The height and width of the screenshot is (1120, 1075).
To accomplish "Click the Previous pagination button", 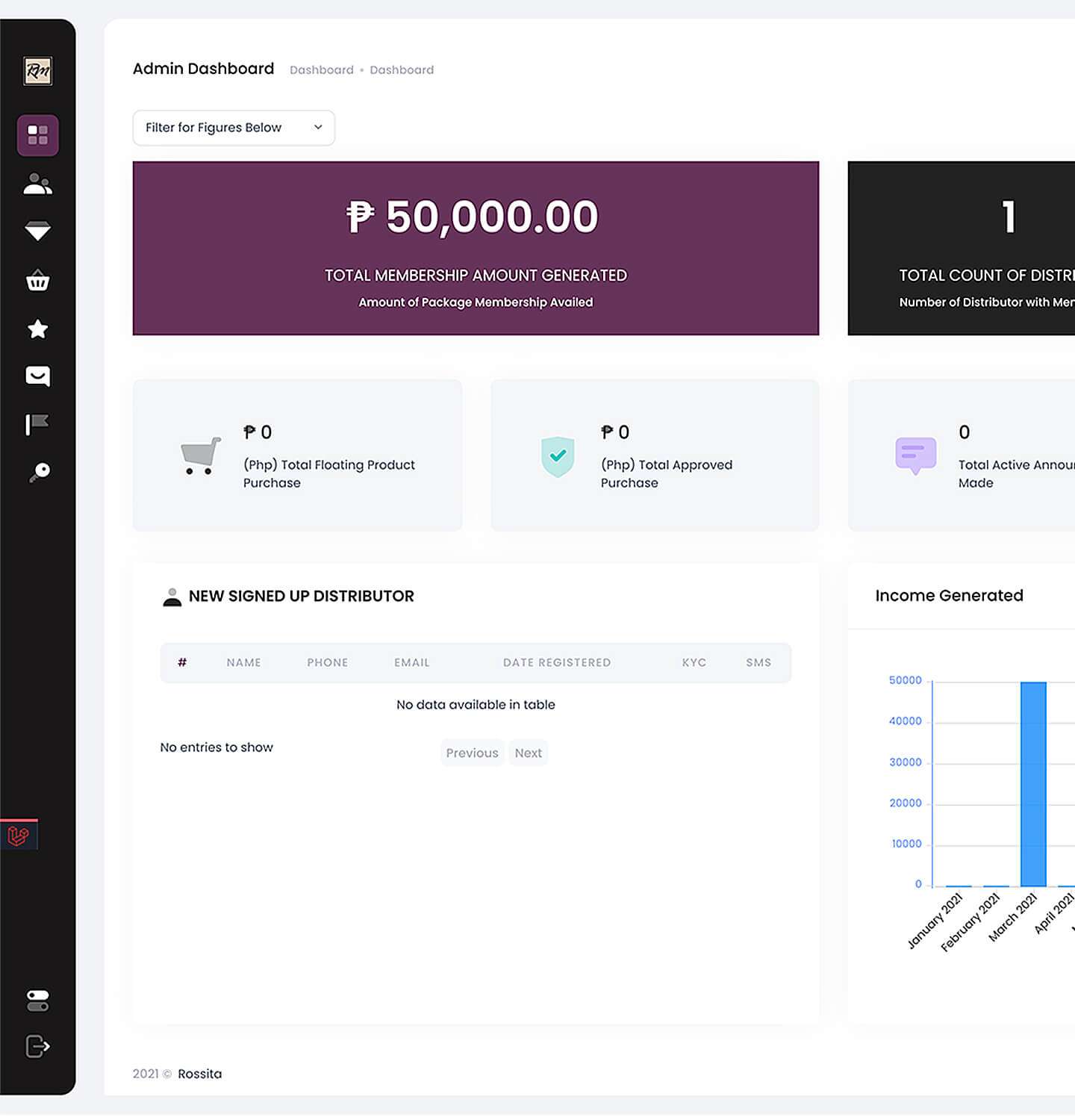I will click(472, 753).
